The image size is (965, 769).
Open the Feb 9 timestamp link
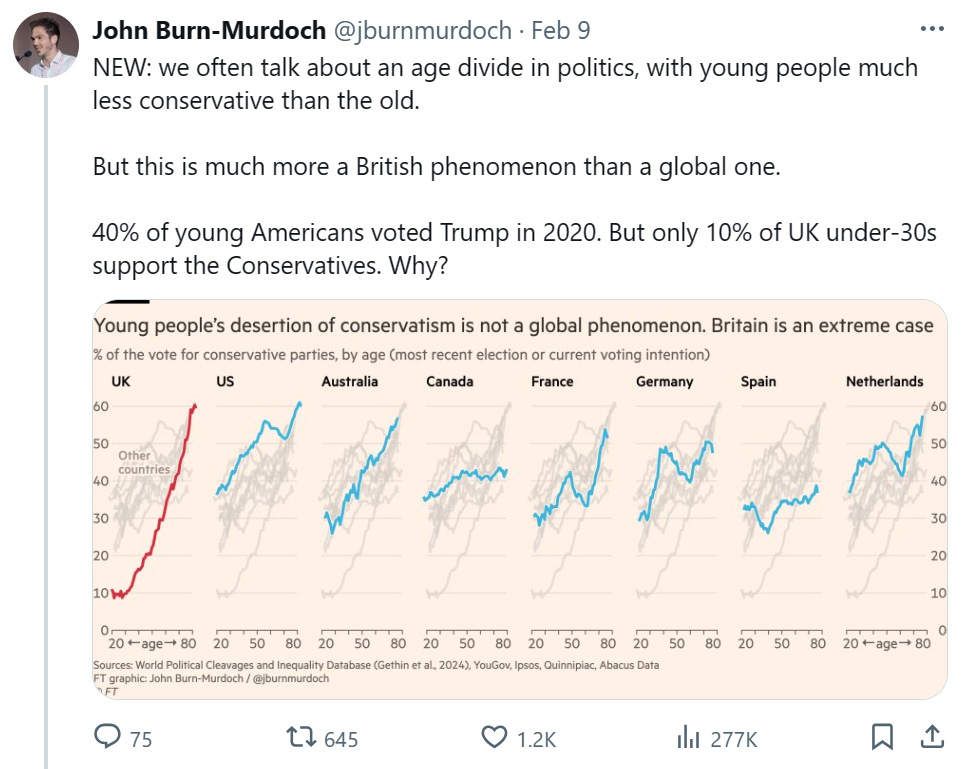pyautogui.click(x=561, y=30)
